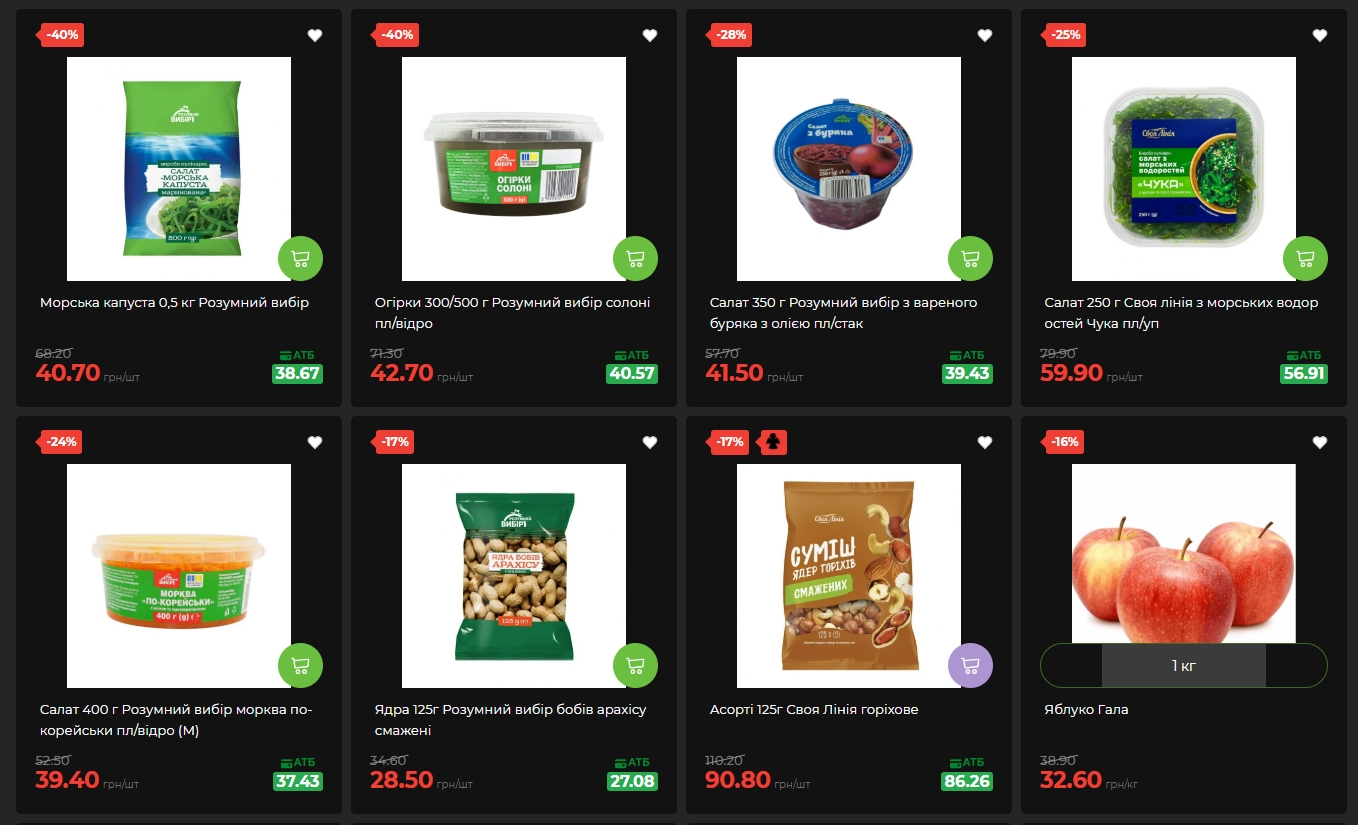Decrease Яблуко Гала quantity on left side
This screenshot has height=825, width=1358.
[1072, 665]
